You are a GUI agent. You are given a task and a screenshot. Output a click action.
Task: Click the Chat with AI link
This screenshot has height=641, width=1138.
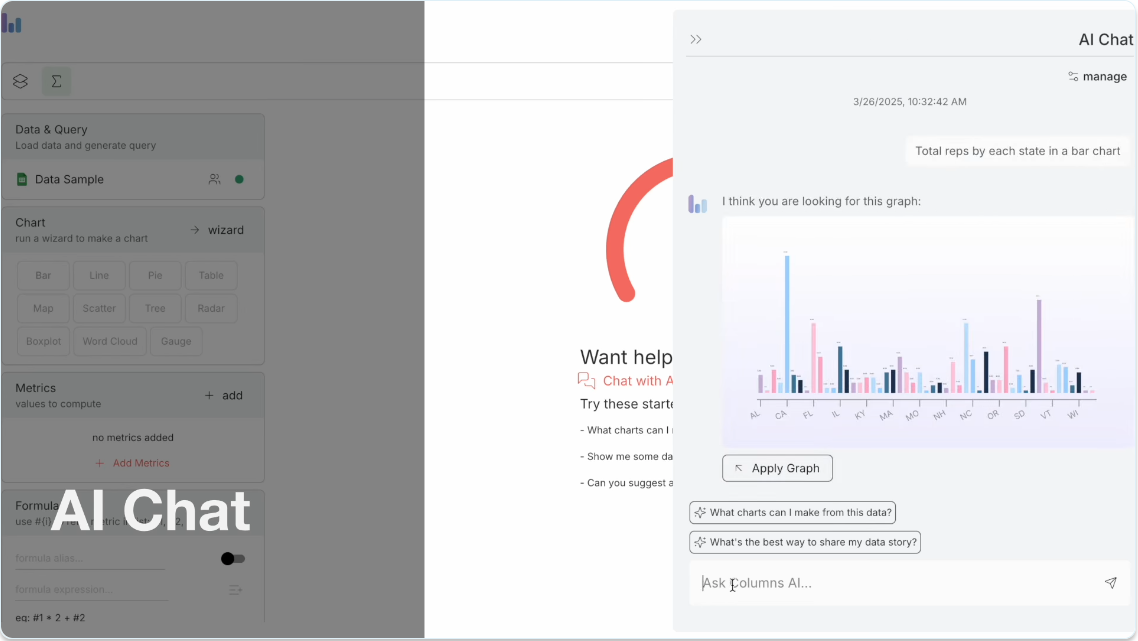click(627, 380)
